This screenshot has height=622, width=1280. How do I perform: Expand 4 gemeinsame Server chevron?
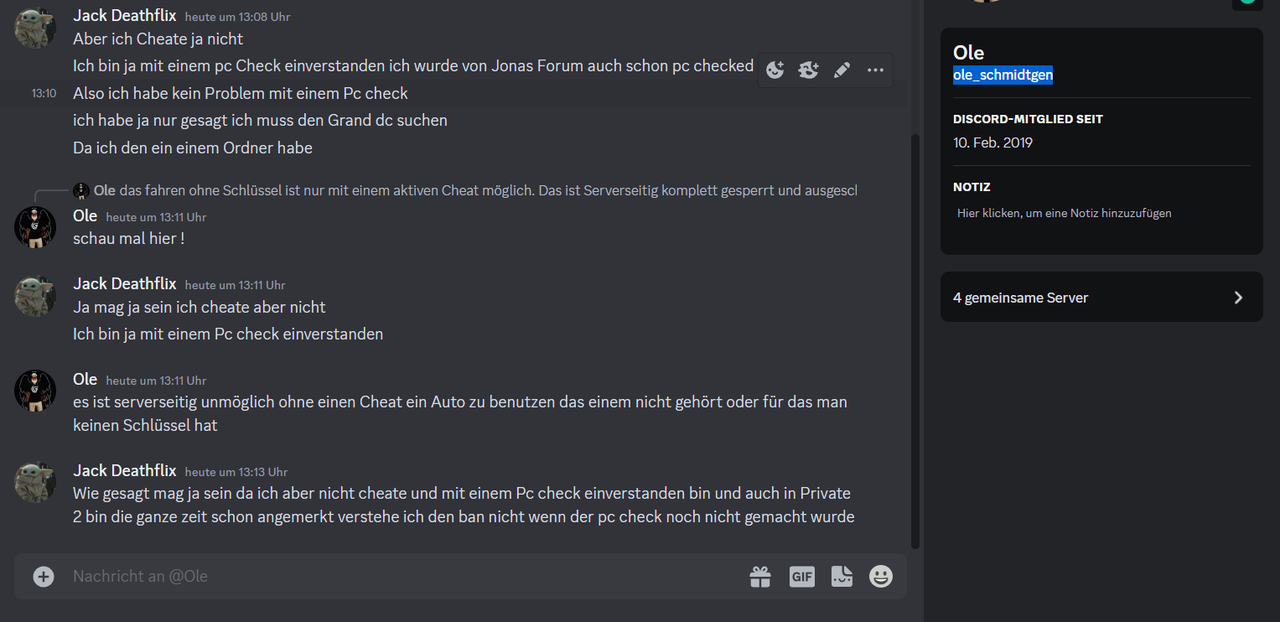point(1238,297)
